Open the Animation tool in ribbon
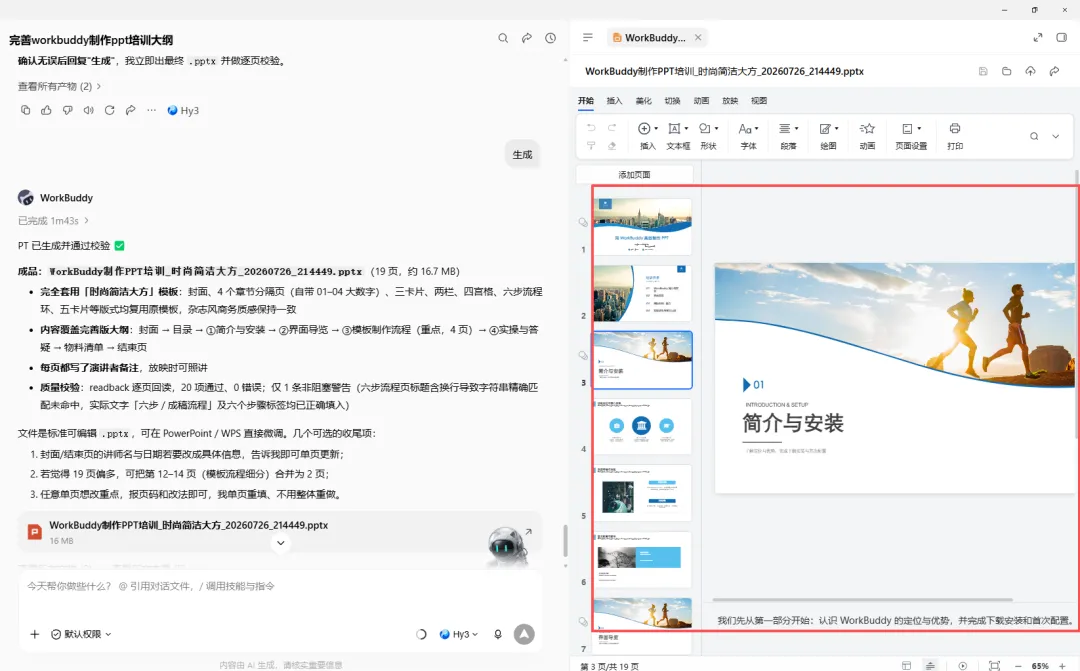The image size is (1080, 671). coord(867,136)
